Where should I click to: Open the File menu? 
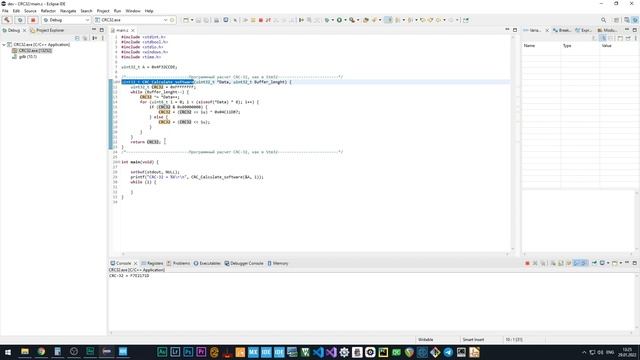5,11
